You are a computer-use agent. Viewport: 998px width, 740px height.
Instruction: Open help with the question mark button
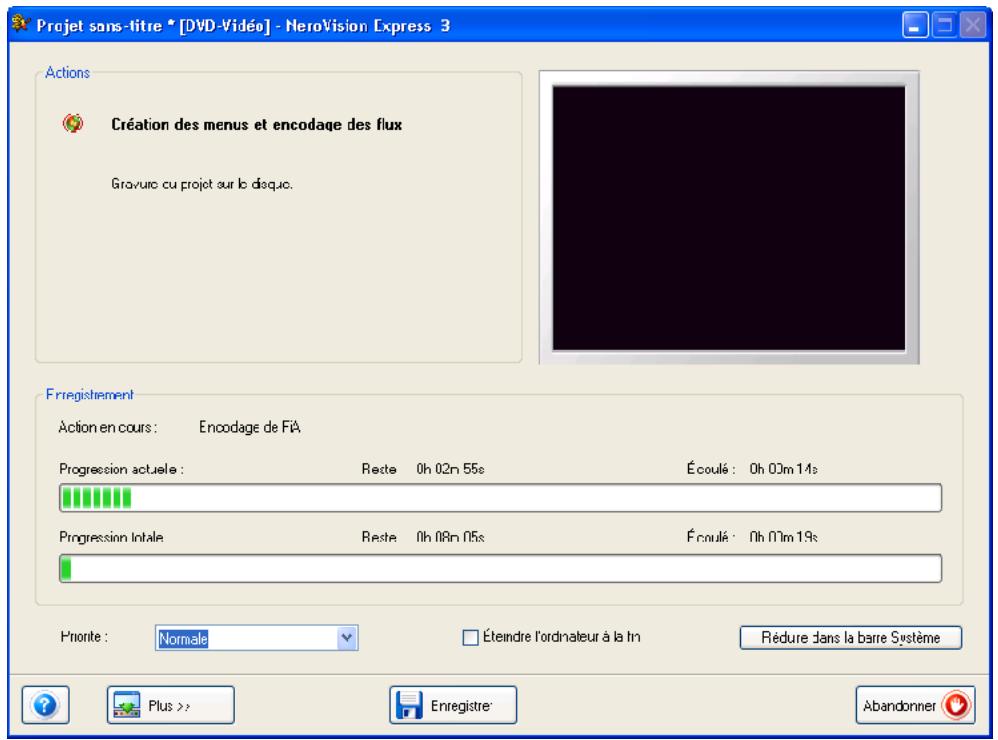point(45,704)
